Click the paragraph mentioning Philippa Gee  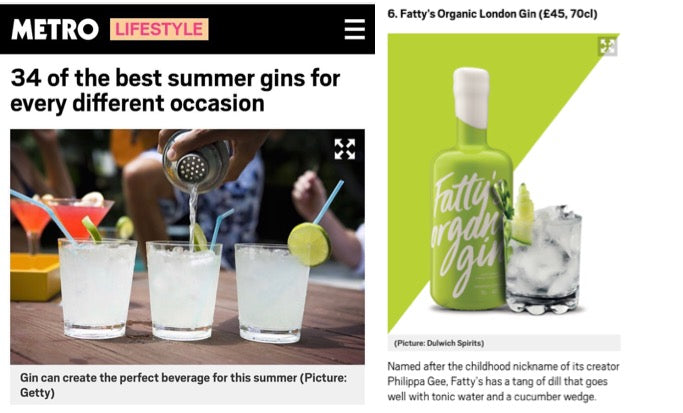pyautogui.click(x=504, y=381)
